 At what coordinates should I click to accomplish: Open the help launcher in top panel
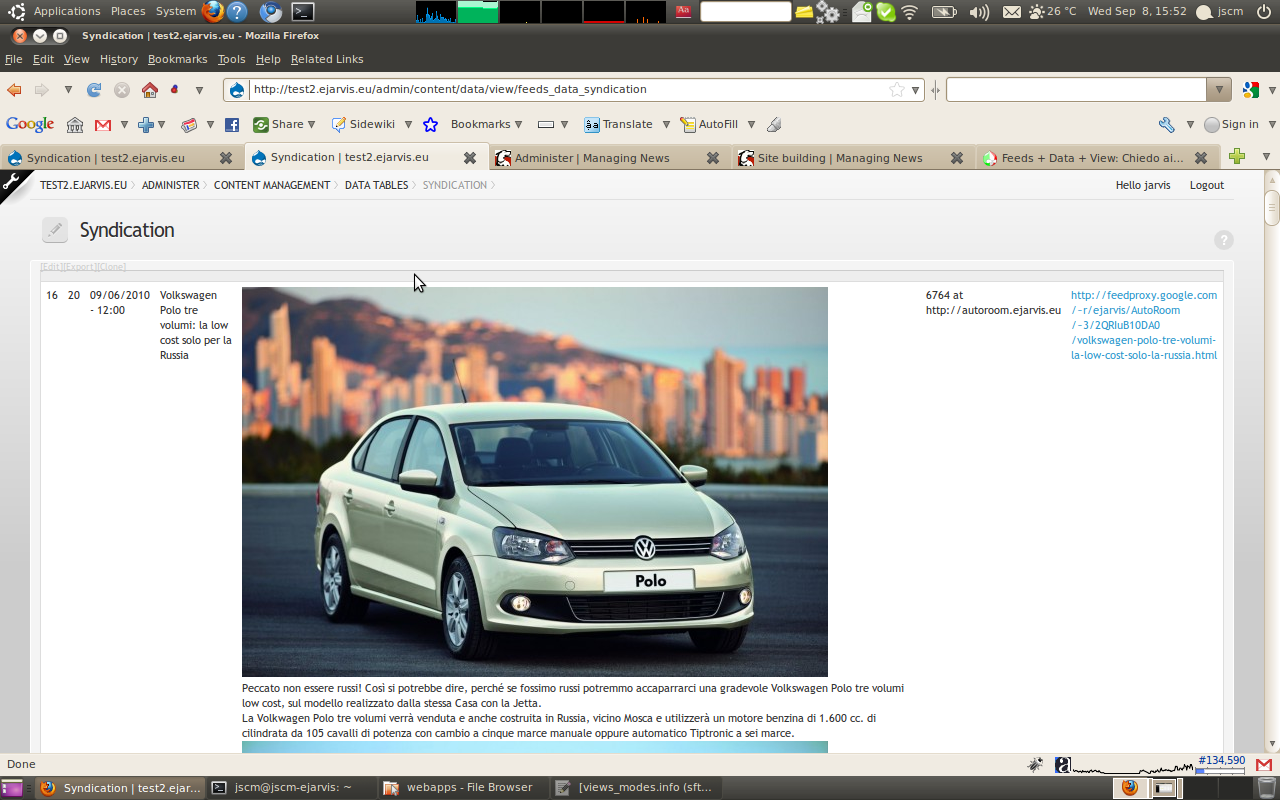coord(237,12)
